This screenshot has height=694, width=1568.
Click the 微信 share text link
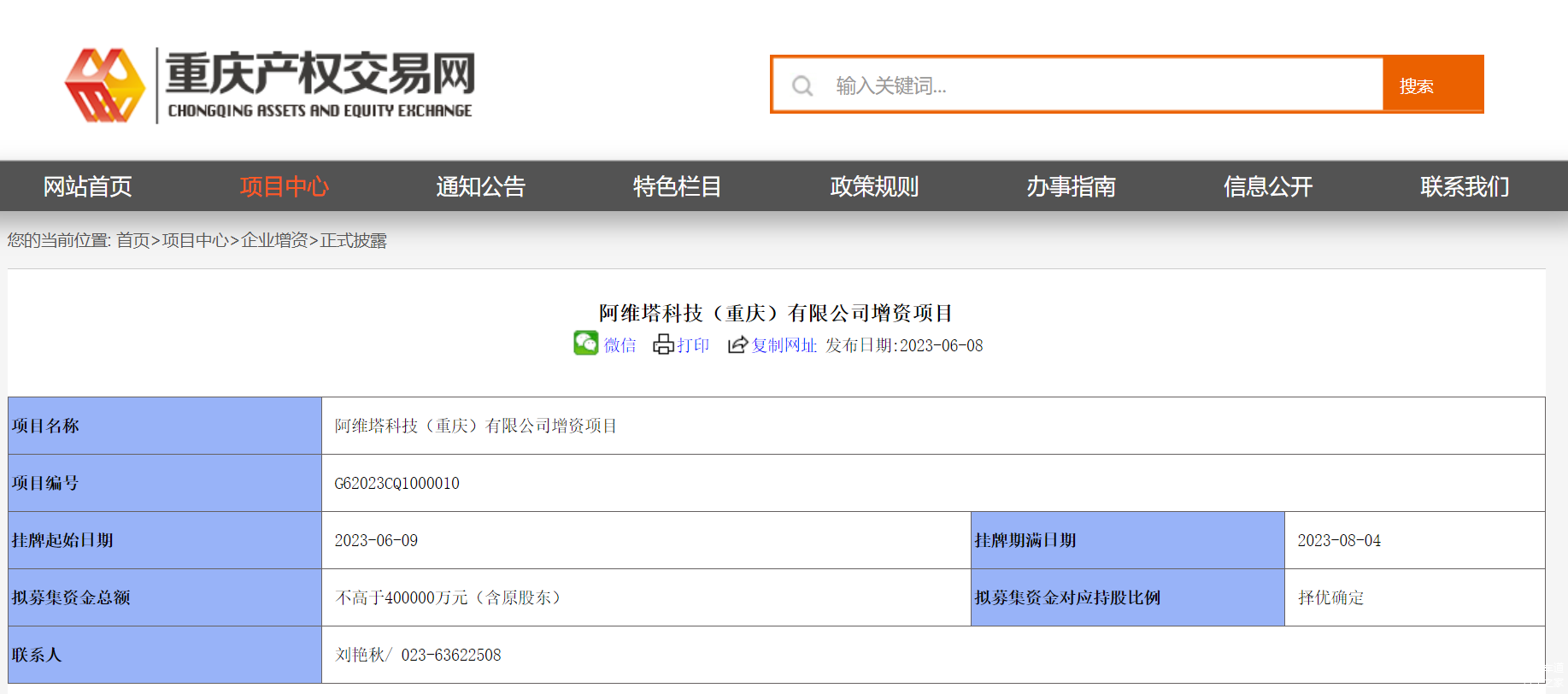[620, 345]
